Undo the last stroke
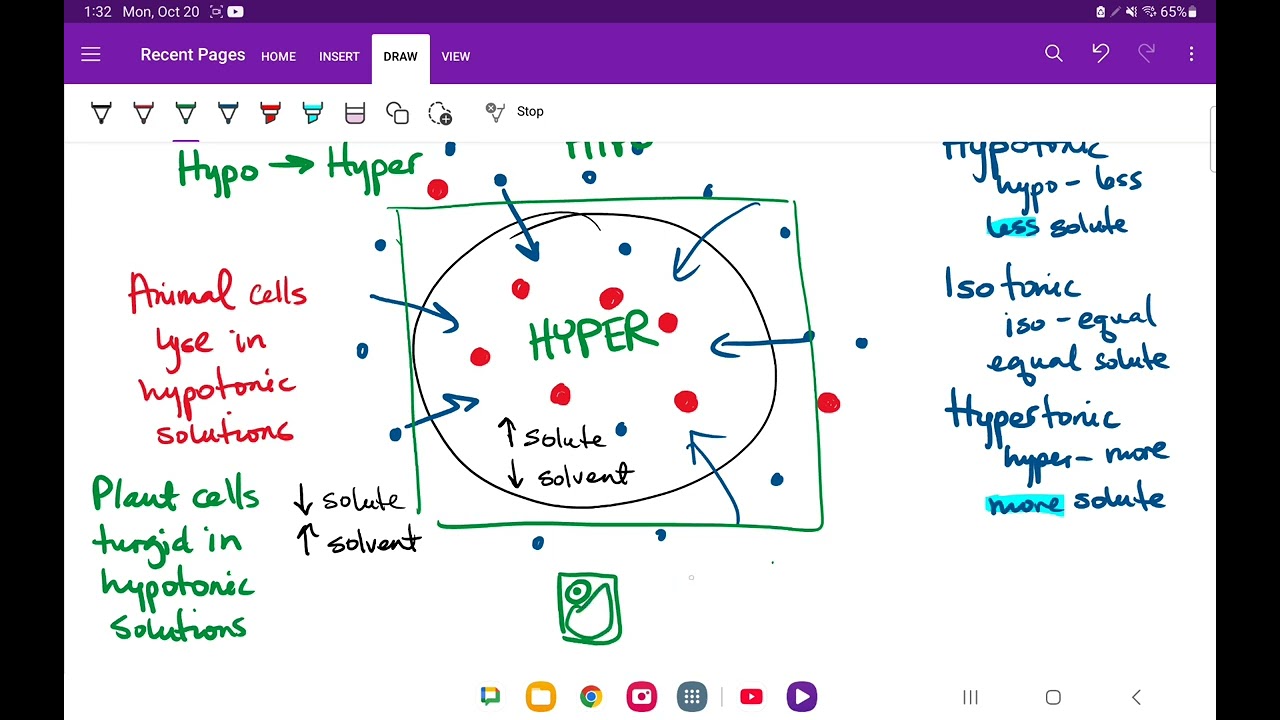1280x720 pixels. [x=1100, y=54]
